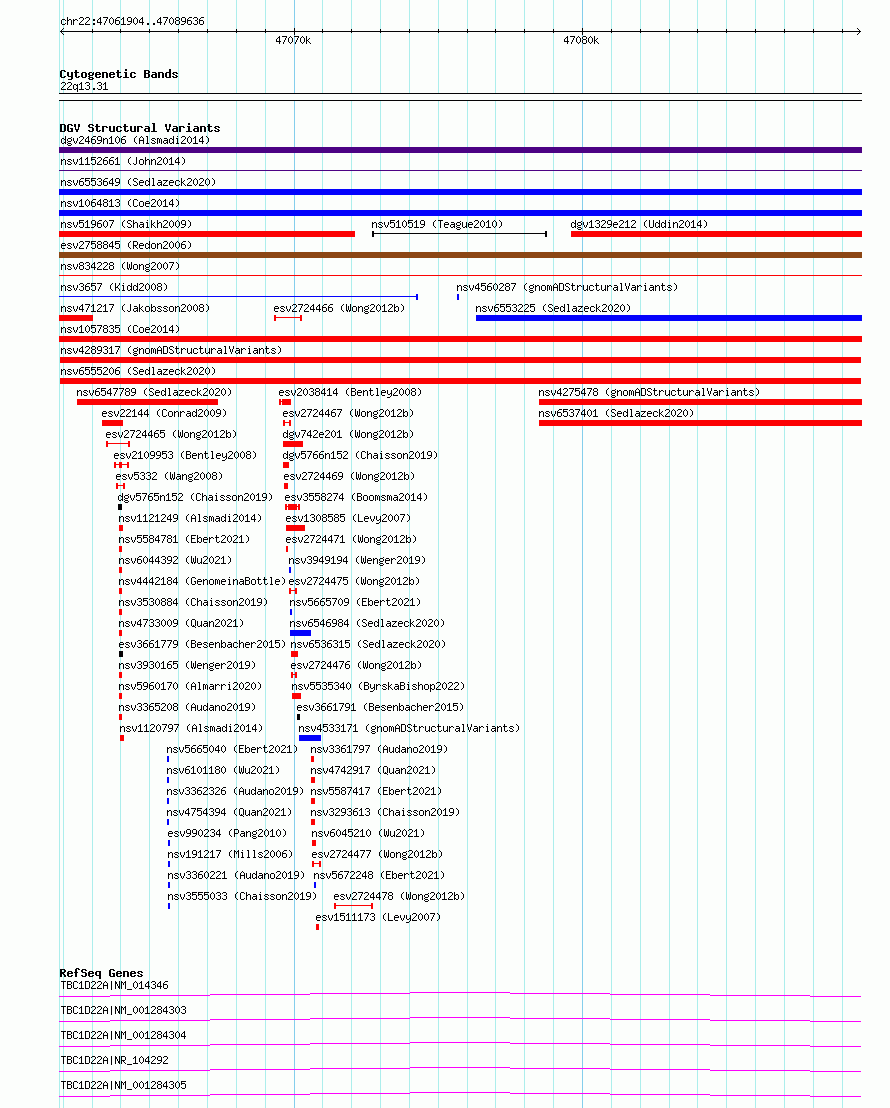Click TBC1D22A|NM_001284305 transcript label
Viewport: 890px width, 1108px height.
point(124,1085)
